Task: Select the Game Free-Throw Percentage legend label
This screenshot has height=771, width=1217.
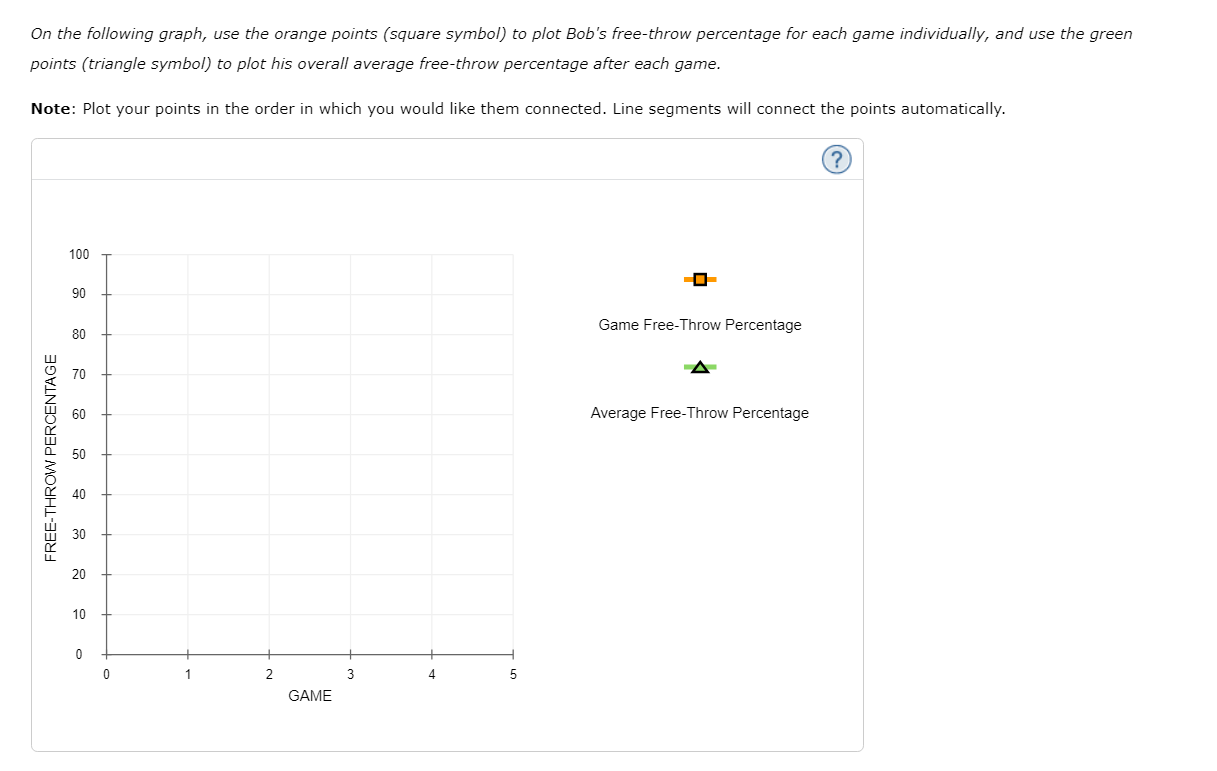Action: point(699,325)
